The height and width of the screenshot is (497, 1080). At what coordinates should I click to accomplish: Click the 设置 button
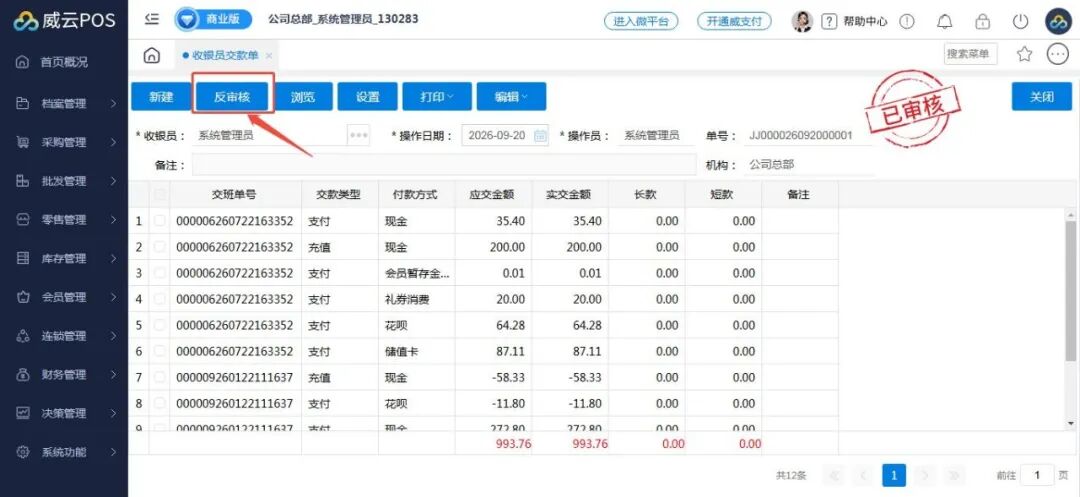tap(368, 96)
